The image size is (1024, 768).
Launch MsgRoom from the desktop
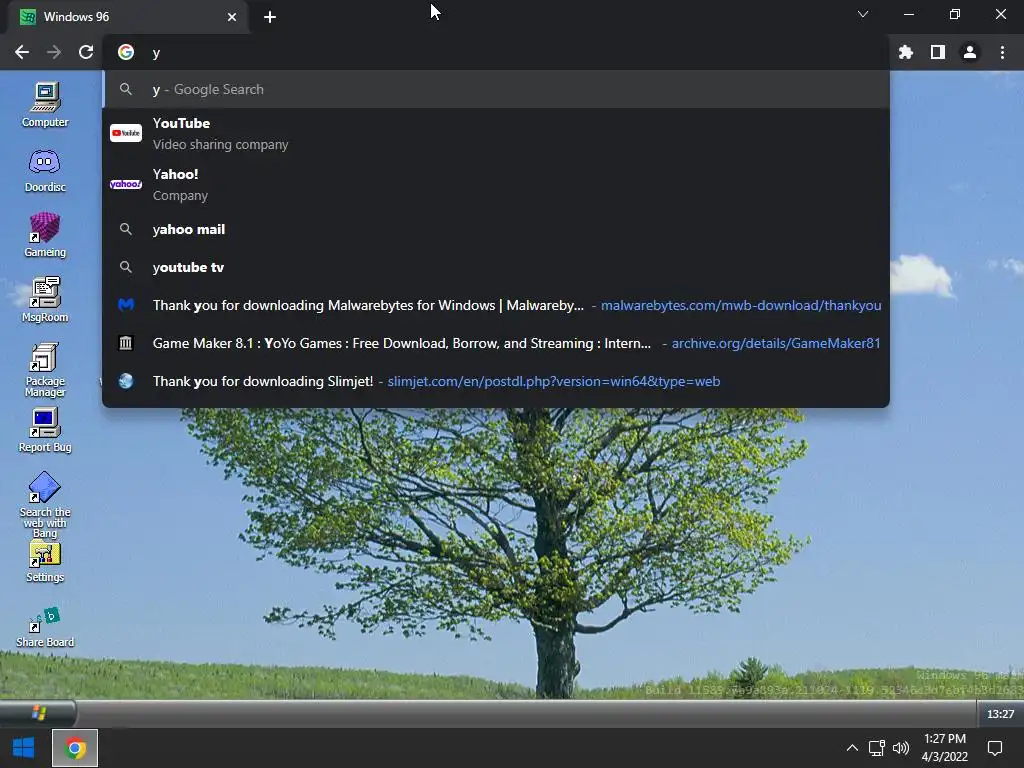[x=45, y=300]
